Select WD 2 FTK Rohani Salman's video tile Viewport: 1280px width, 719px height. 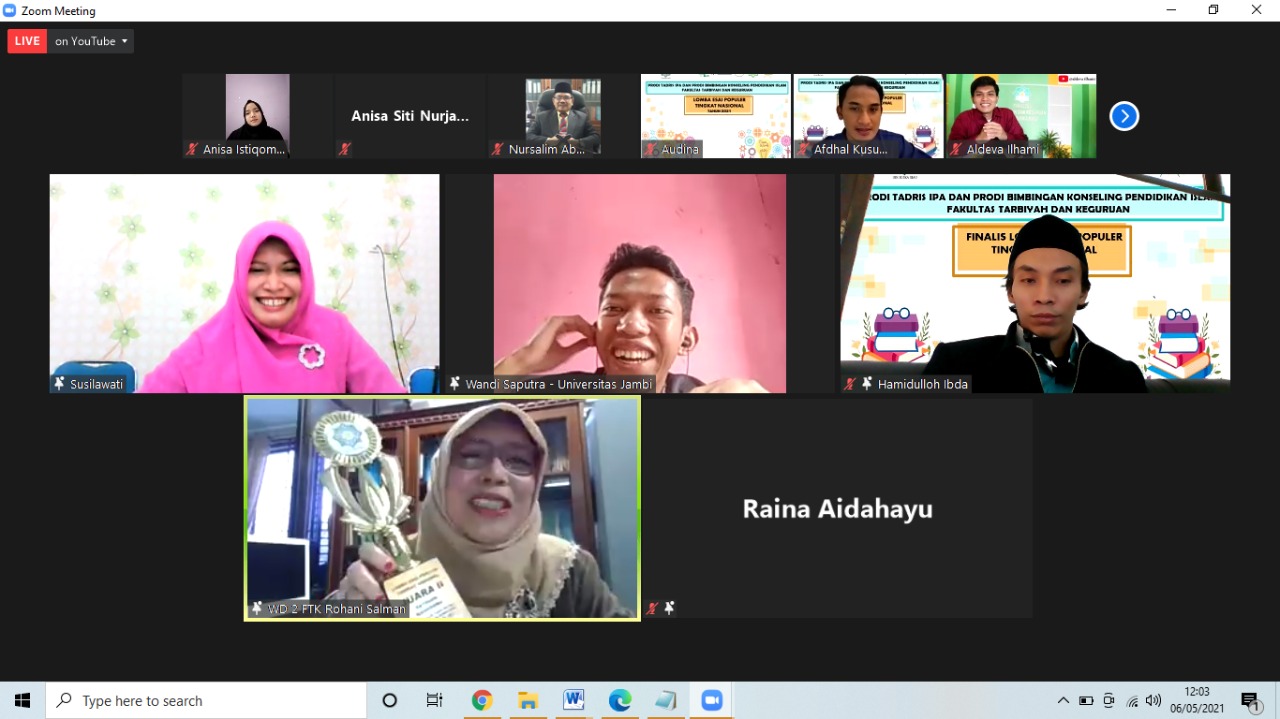[x=442, y=508]
